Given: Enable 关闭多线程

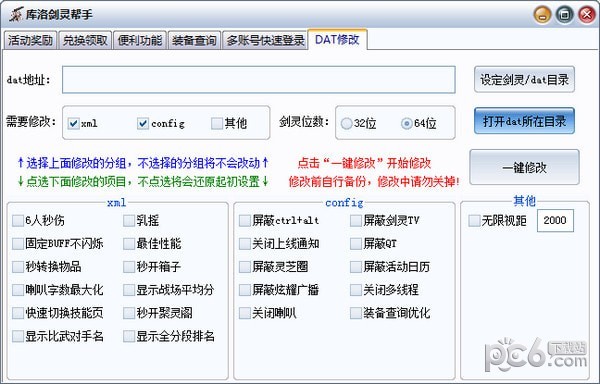Looking at the screenshot, I should [356, 290].
